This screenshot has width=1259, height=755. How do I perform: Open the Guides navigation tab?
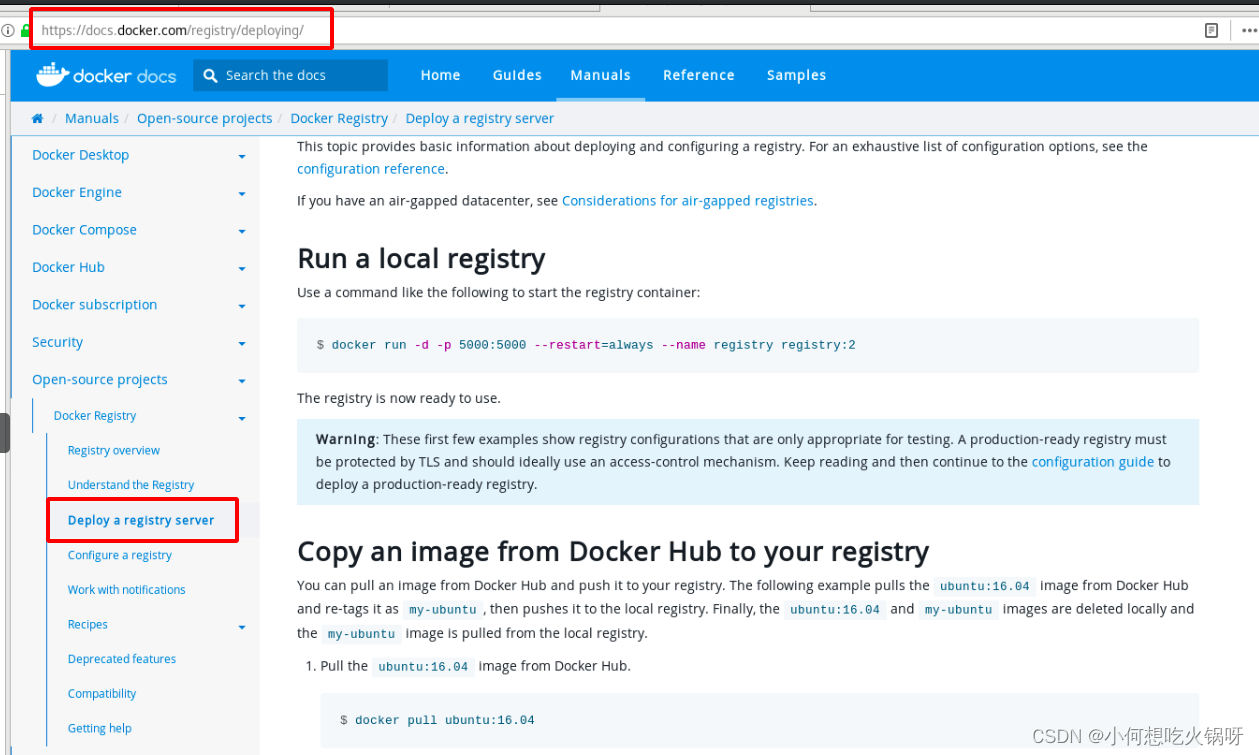click(517, 75)
